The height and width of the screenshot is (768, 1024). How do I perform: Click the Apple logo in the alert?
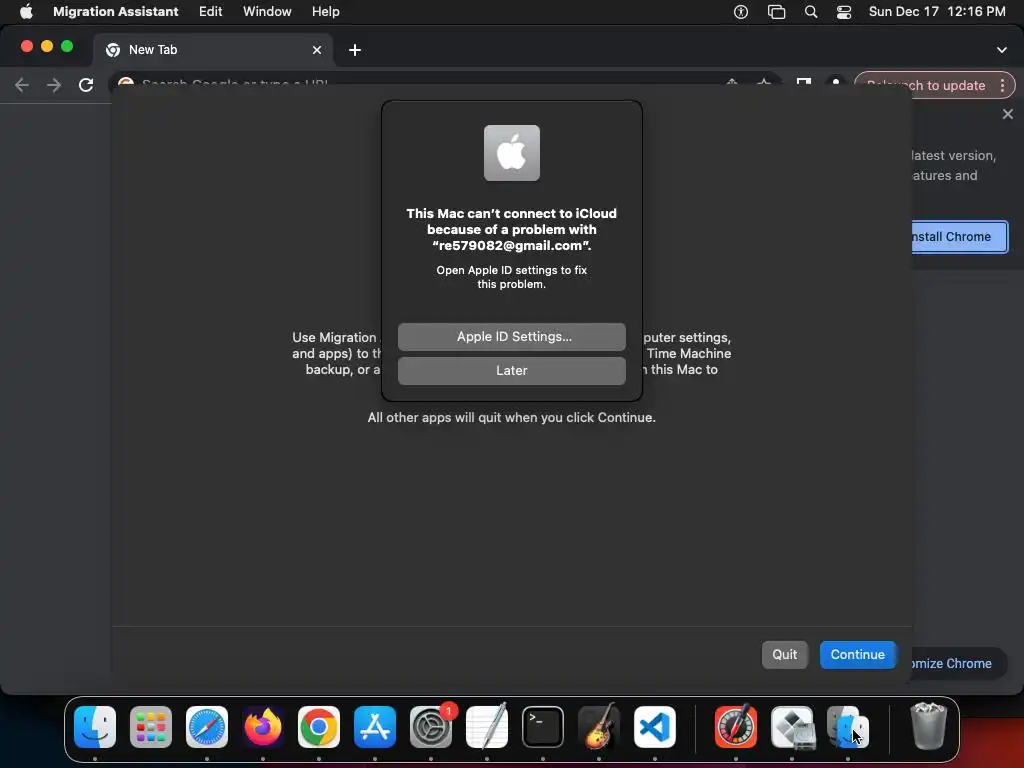tap(511, 153)
